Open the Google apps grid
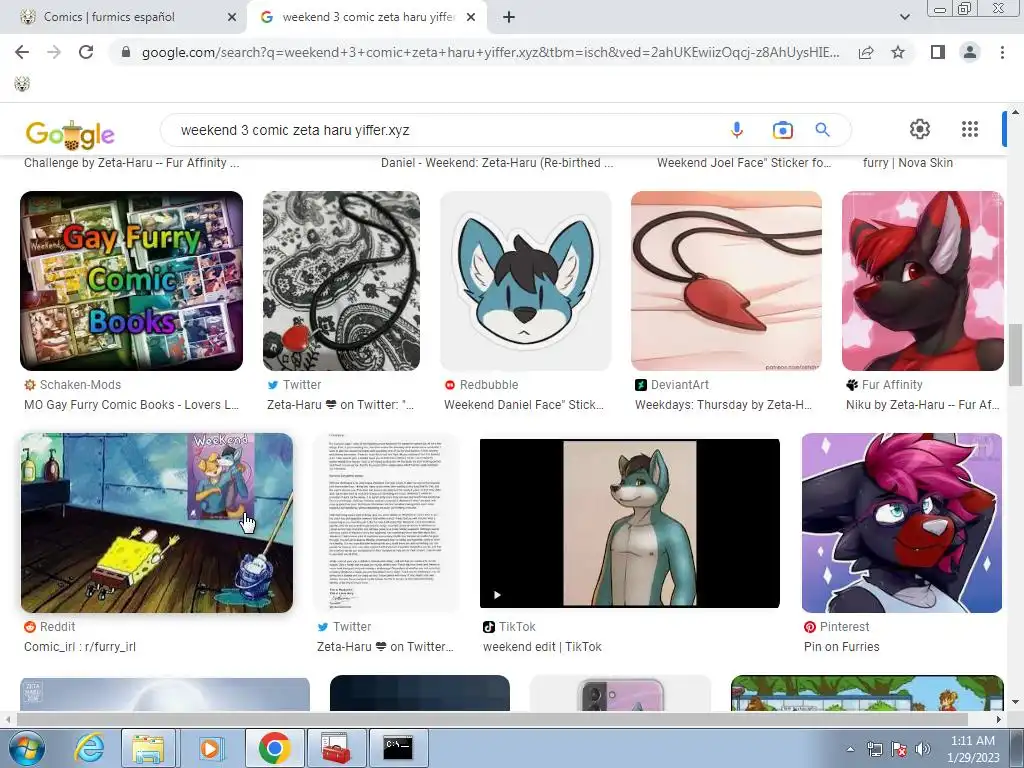1024x768 pixels. (x=970, y=129)
